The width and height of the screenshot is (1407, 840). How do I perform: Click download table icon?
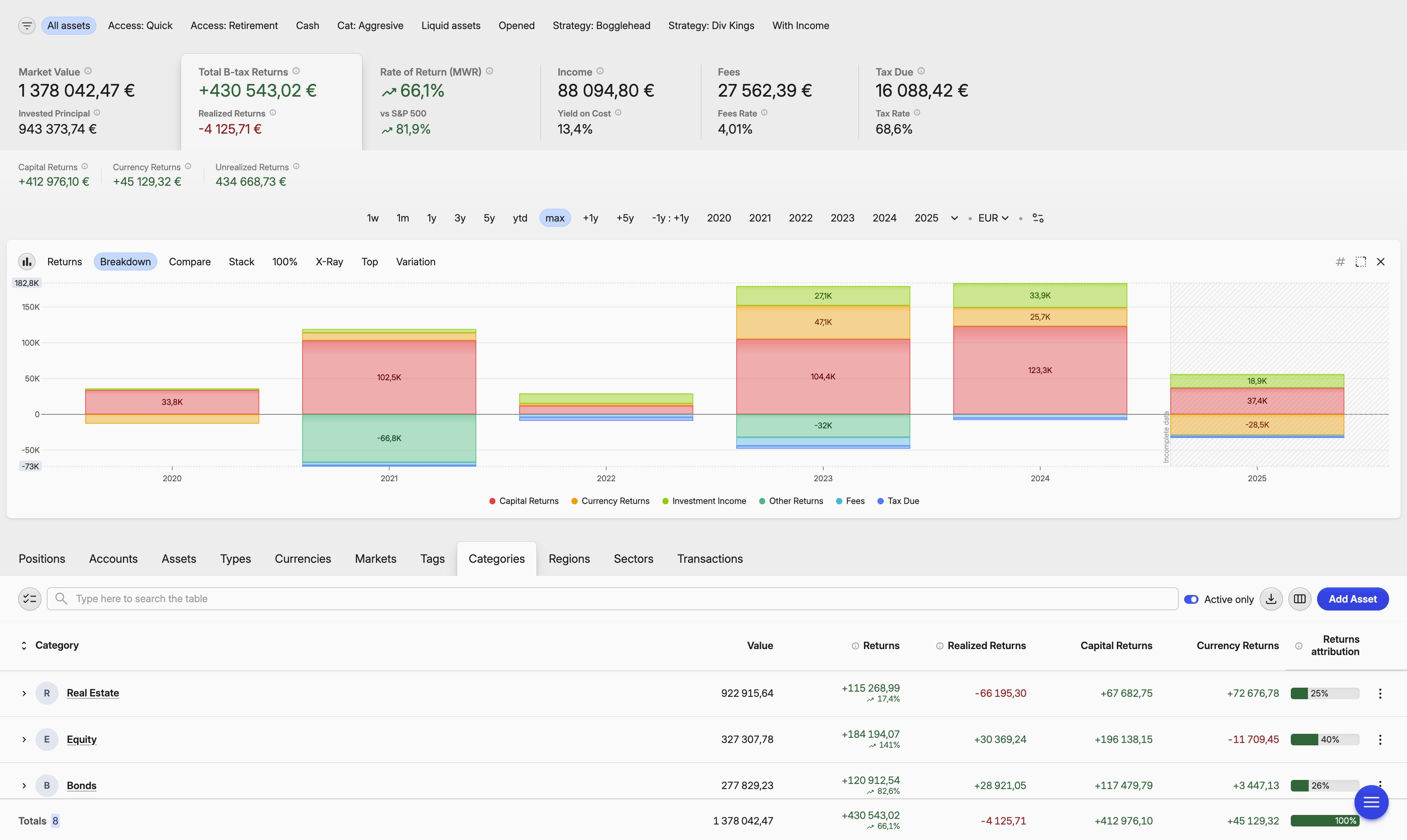coord(1271,599)
